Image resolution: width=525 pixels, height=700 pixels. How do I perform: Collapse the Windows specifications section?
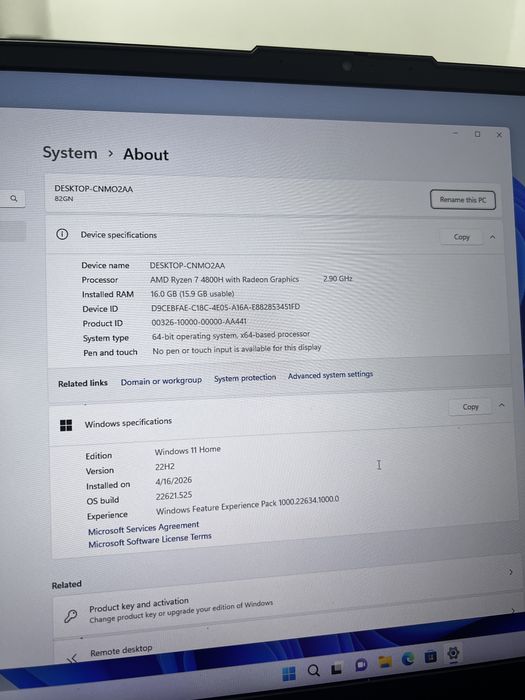point(501,405)
